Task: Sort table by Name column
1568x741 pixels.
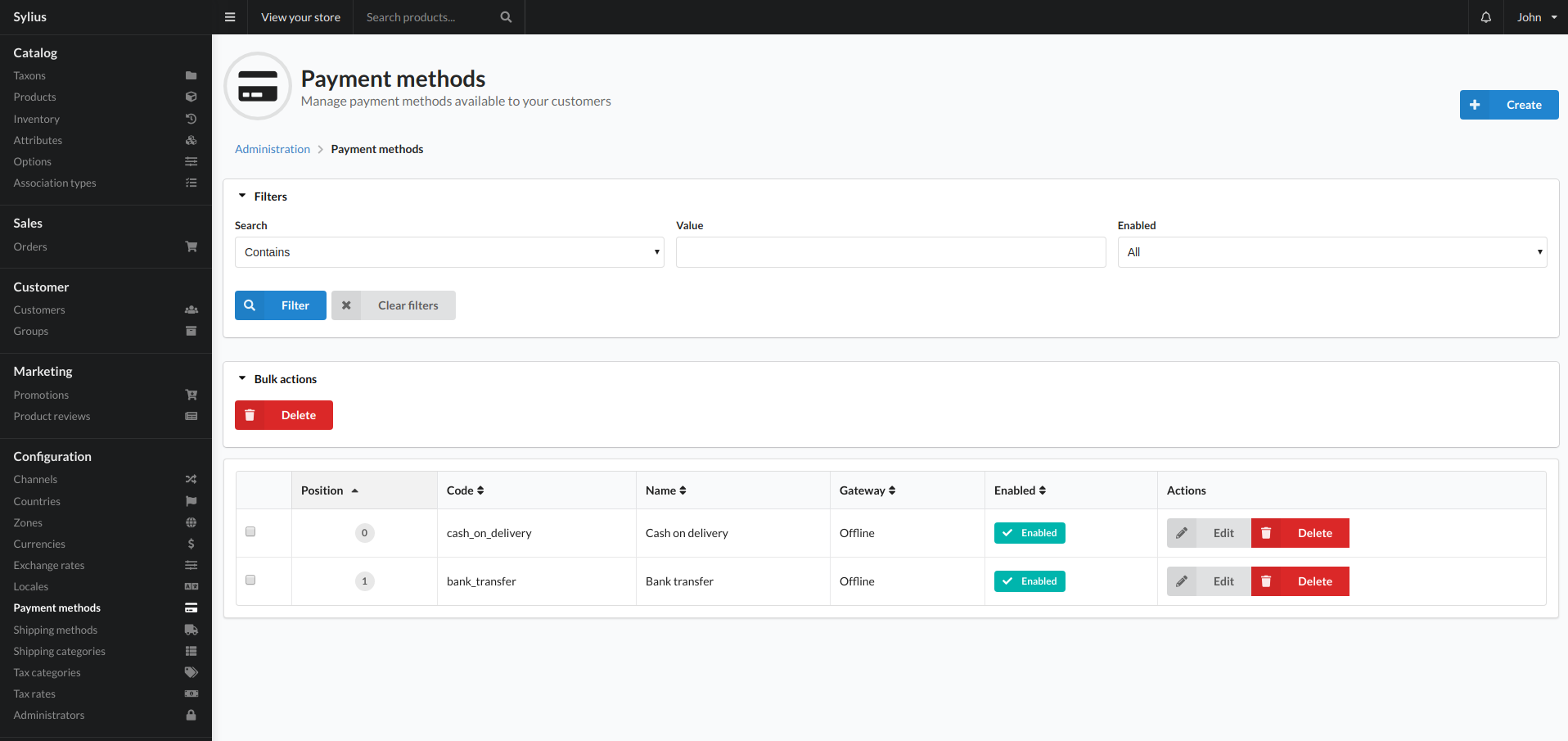Action: 665,490
